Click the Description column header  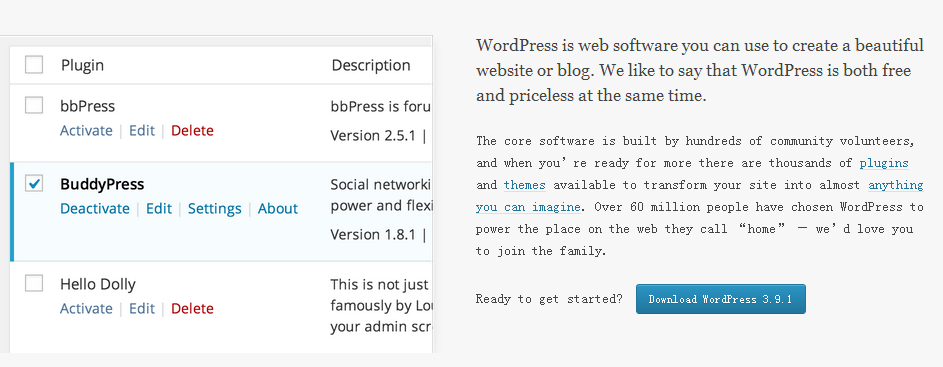click(x=371, y=65)
